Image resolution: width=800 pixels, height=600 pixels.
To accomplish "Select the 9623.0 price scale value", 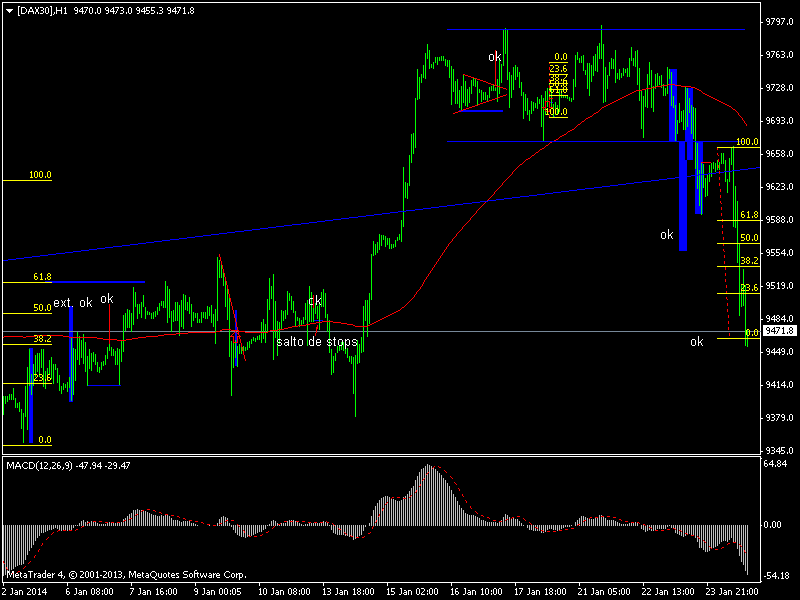I will [x=779, y=187].
